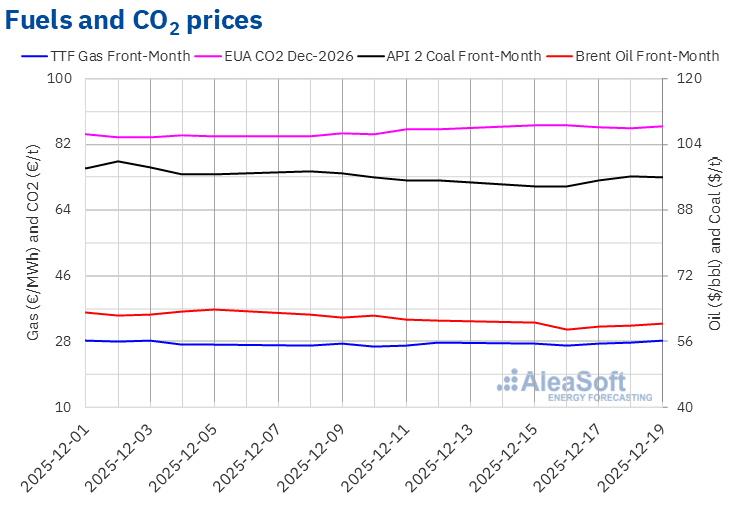Click the blue TTF Gas legend line marker
The width and height of the screenshot is (730, 509).
[33, 56]
